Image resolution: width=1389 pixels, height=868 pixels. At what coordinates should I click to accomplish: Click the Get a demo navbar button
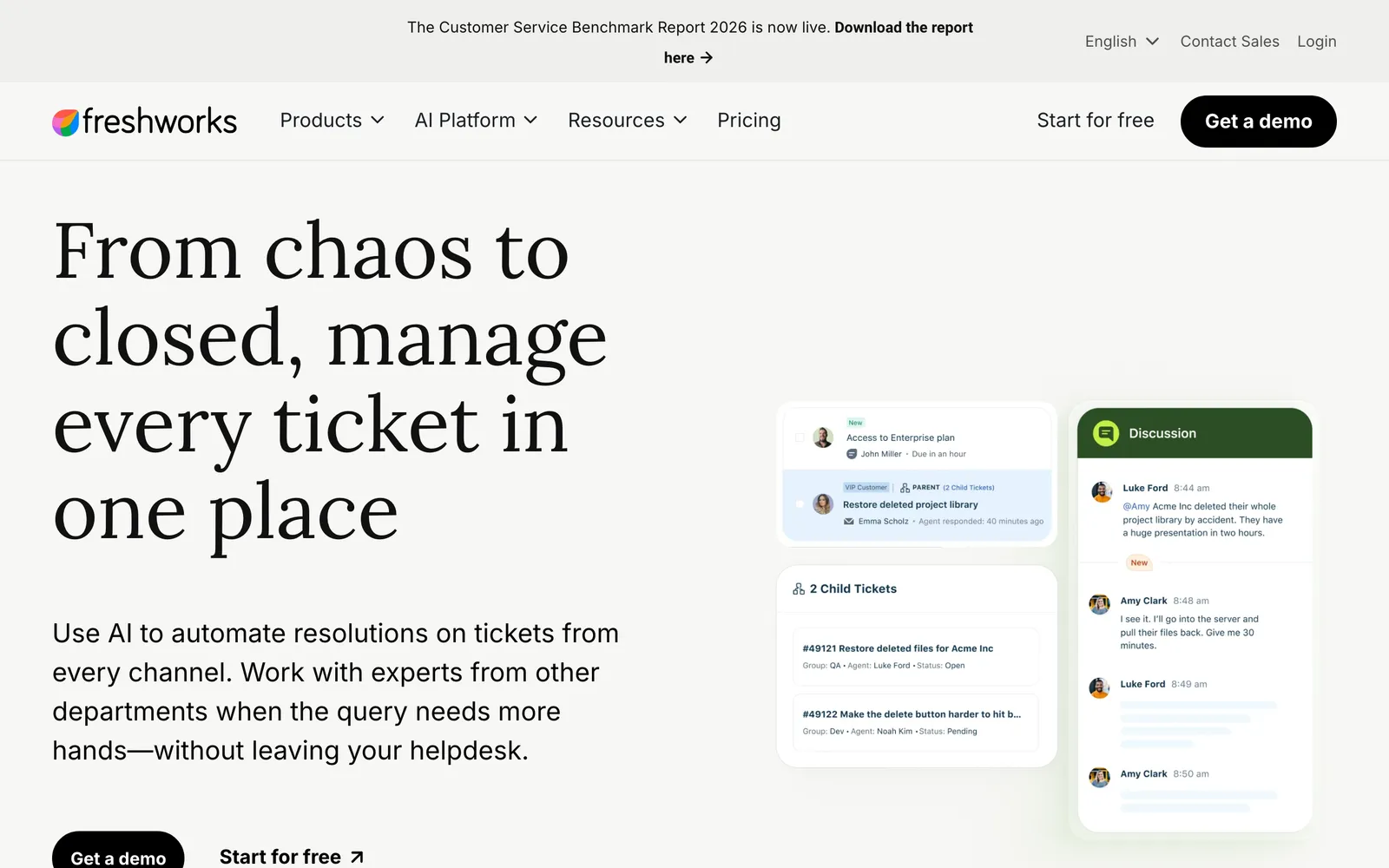[1258, 122]
